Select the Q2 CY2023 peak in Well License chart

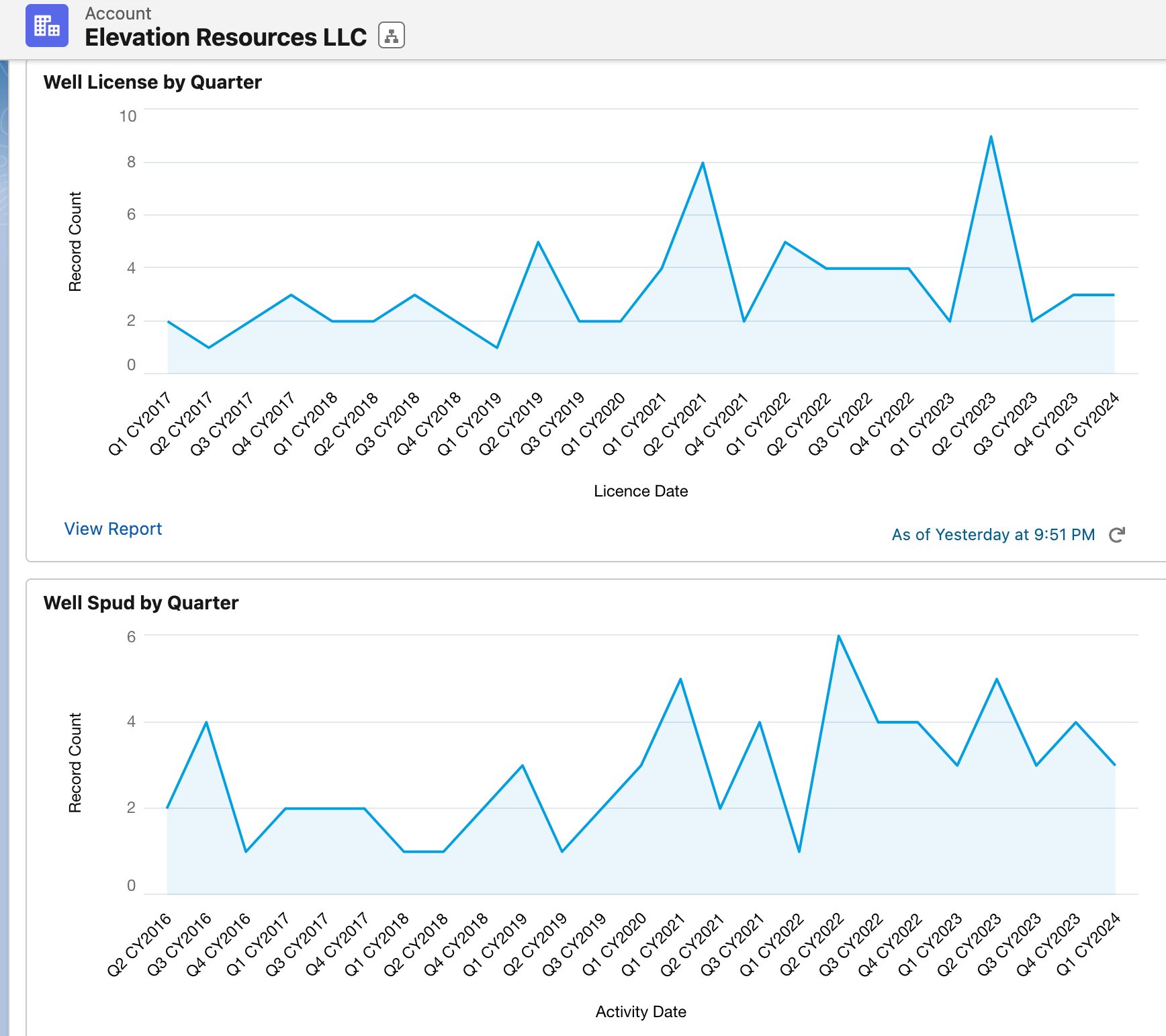coord(991,137)
